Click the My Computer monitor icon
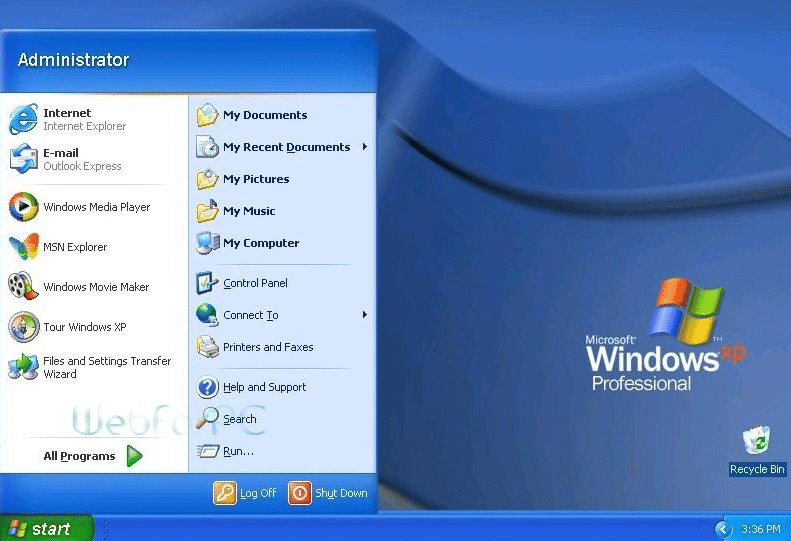791x541 pixels. pos(207,243)
